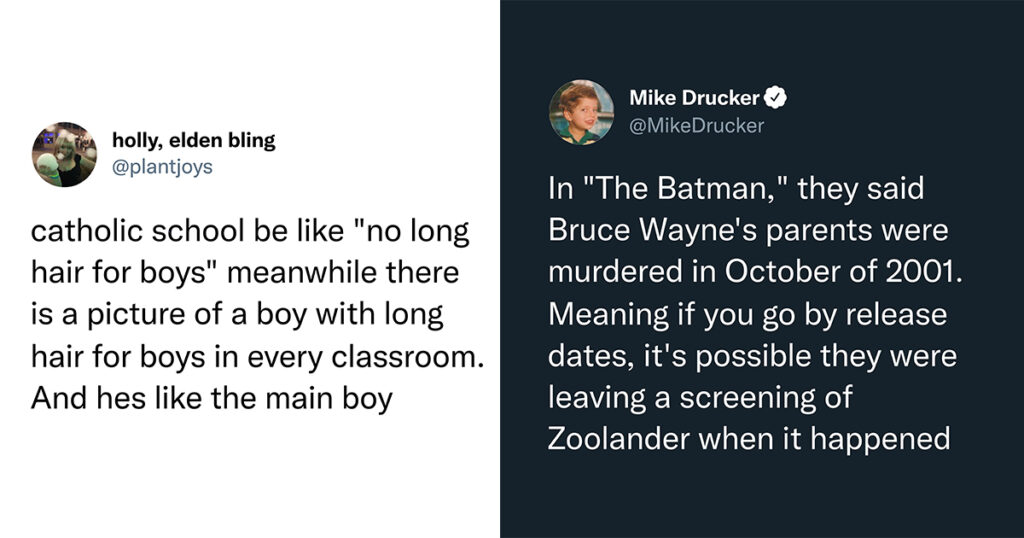Click 'Bruce Wayne's' in the dark tweet

[x=652, y=230]
